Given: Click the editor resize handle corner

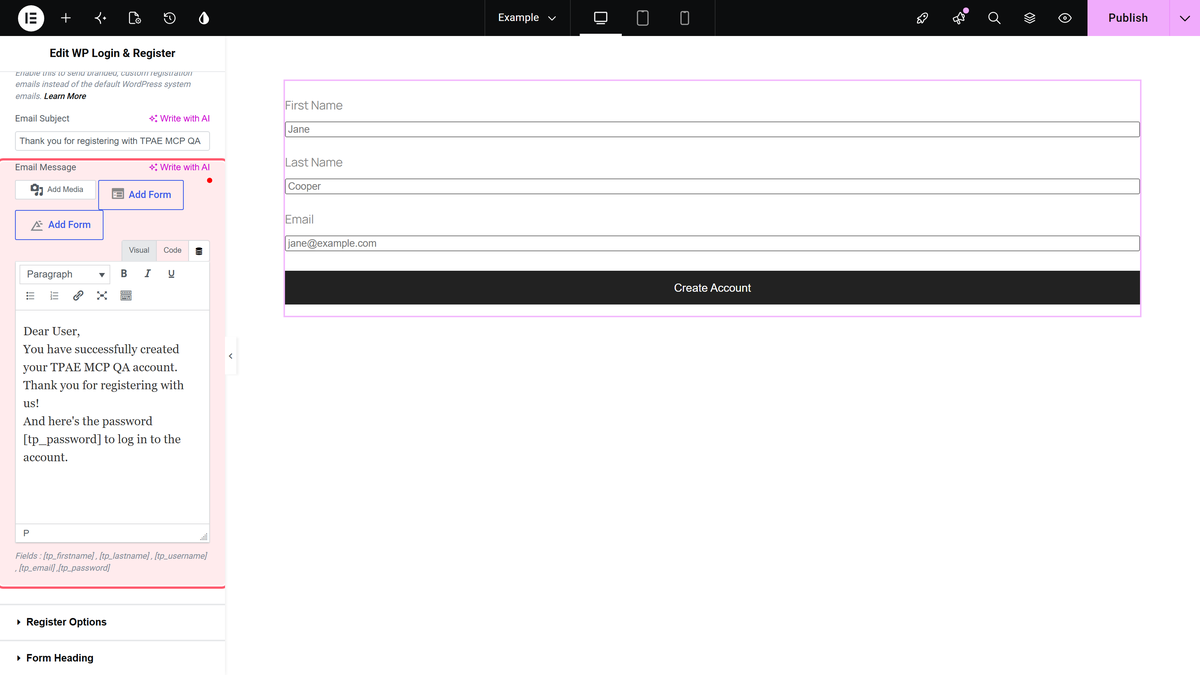Looking at the screenshot, I should coord(203,537).
